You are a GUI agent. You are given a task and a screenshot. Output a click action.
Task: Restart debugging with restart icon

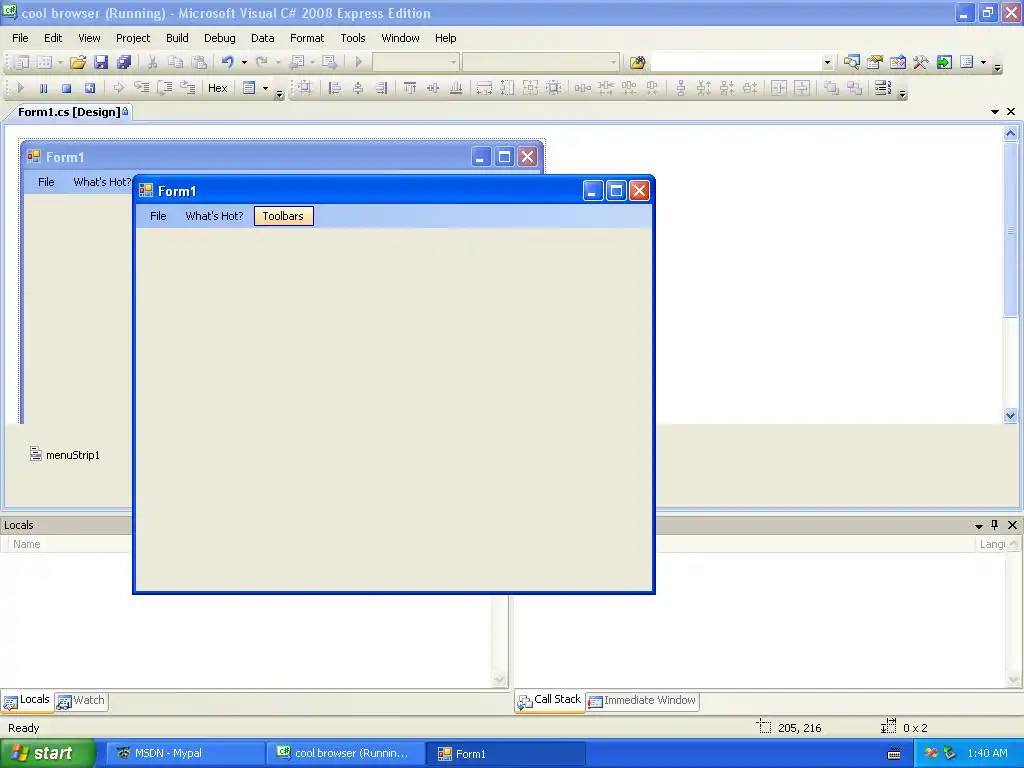pos(89,88)
